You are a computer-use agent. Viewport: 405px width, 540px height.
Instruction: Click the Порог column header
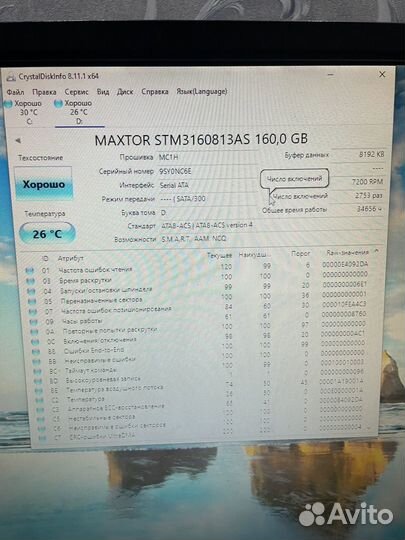[301, 253]
